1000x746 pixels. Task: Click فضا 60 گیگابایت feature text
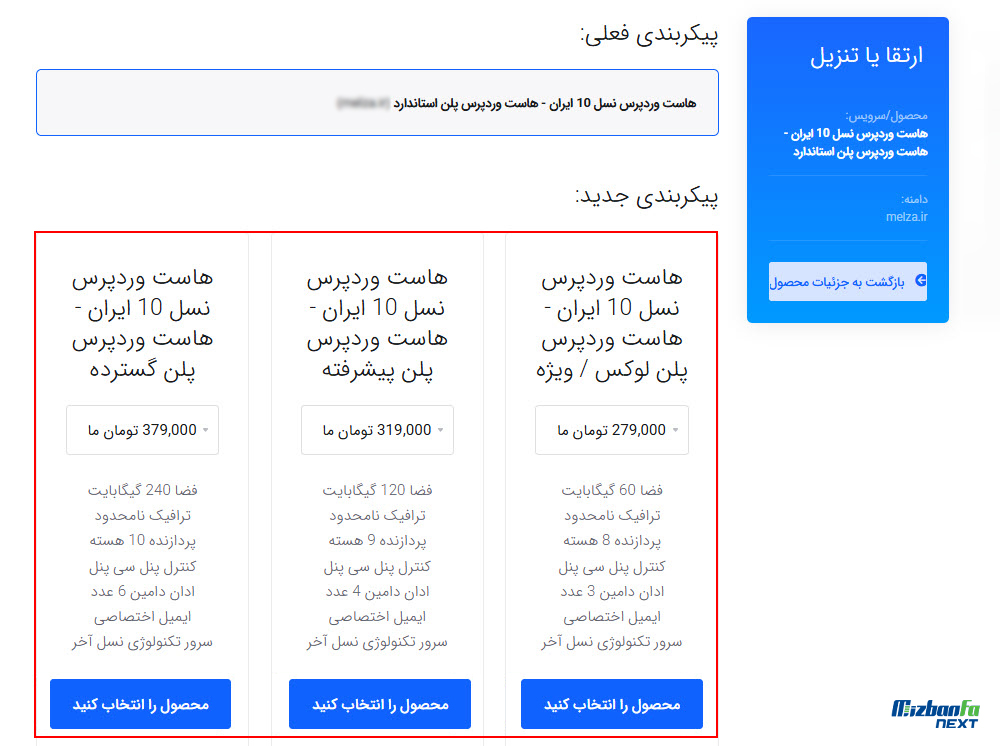(612, 490)
